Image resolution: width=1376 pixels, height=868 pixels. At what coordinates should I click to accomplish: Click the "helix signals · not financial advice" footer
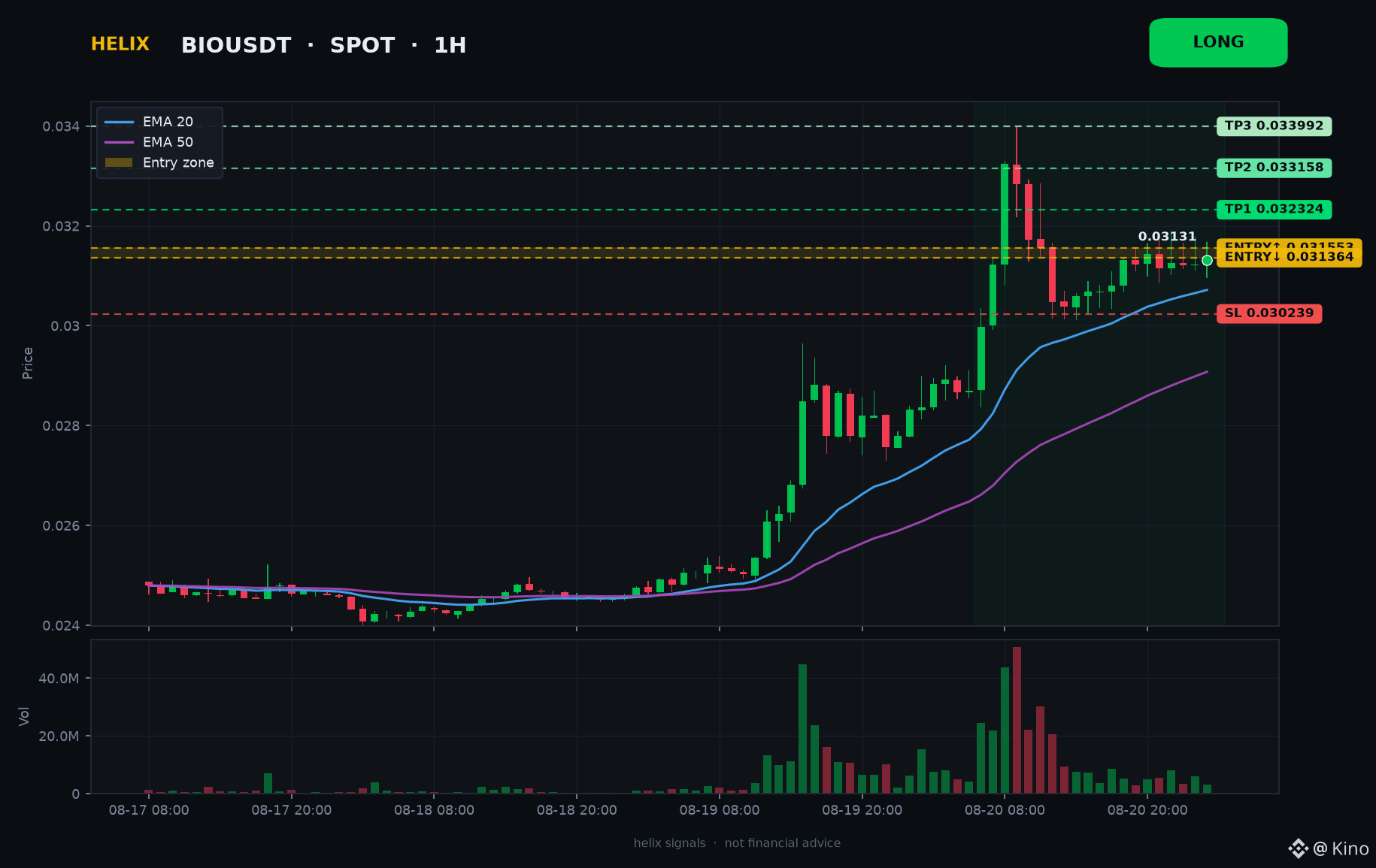(737, 843)
